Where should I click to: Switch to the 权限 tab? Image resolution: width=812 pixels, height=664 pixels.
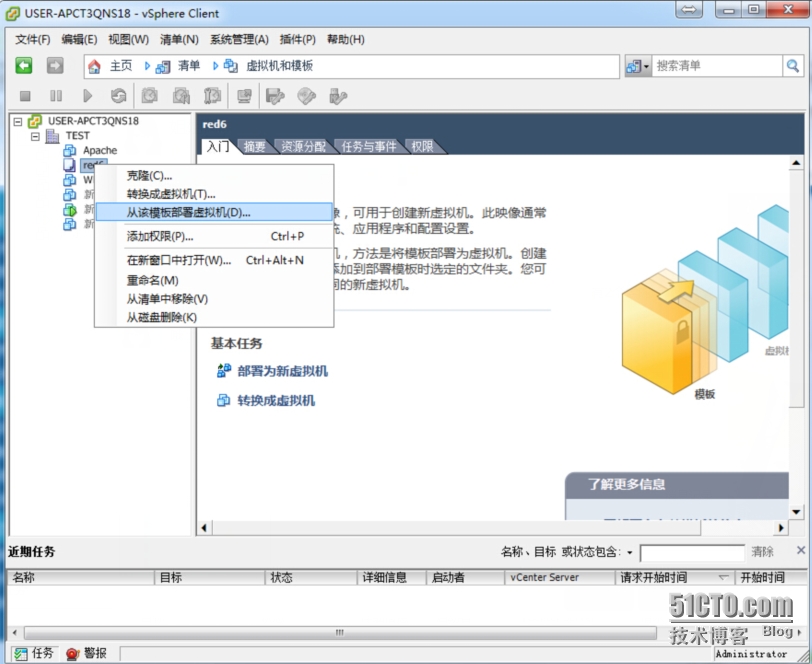click(422, 147)
